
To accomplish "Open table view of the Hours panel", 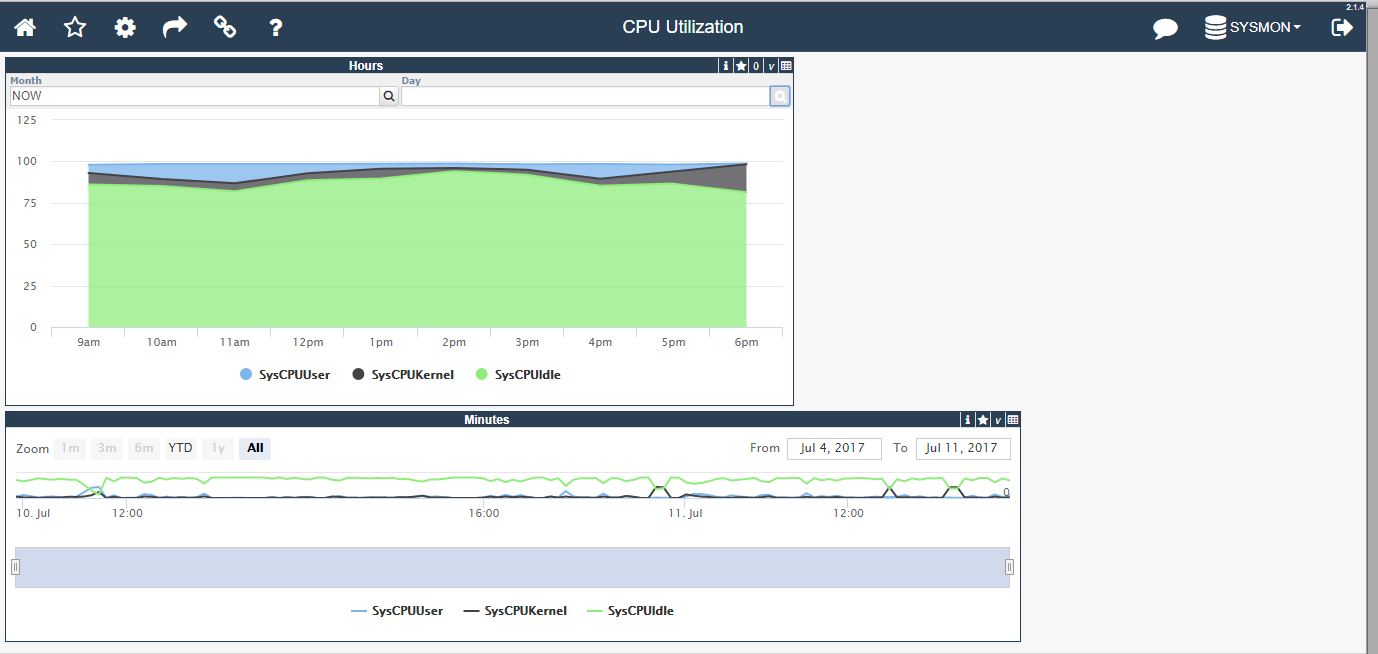I will [786, 66].
